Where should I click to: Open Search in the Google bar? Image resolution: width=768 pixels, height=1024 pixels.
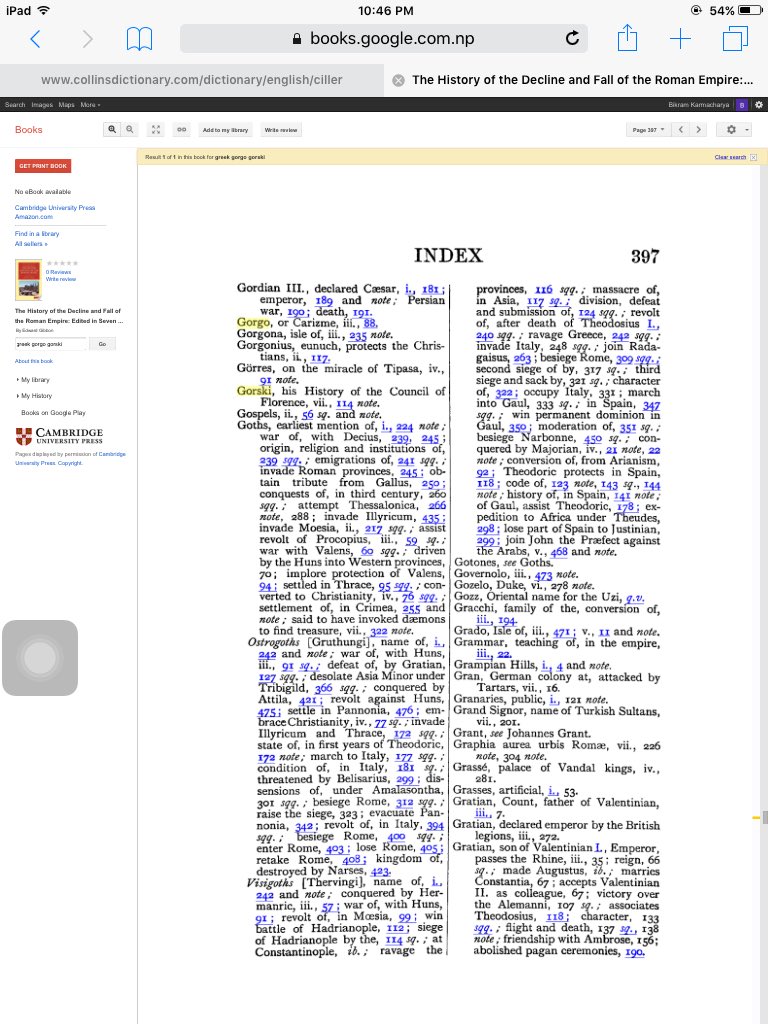pos(15,104)
